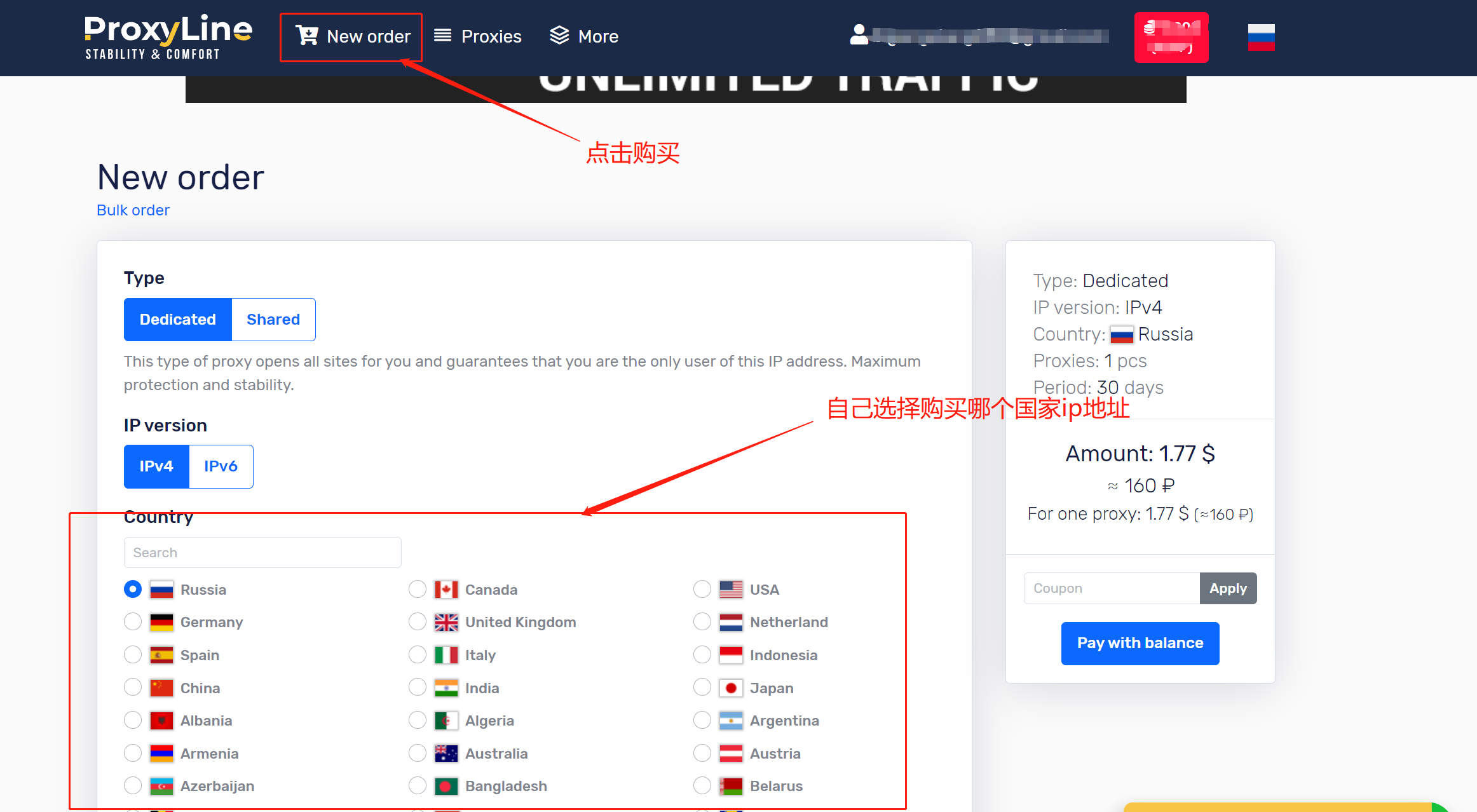The height and width of the screenshot is (812, 1477).
Task: Click the Albania flag icon
Action: tap(161, 721)
